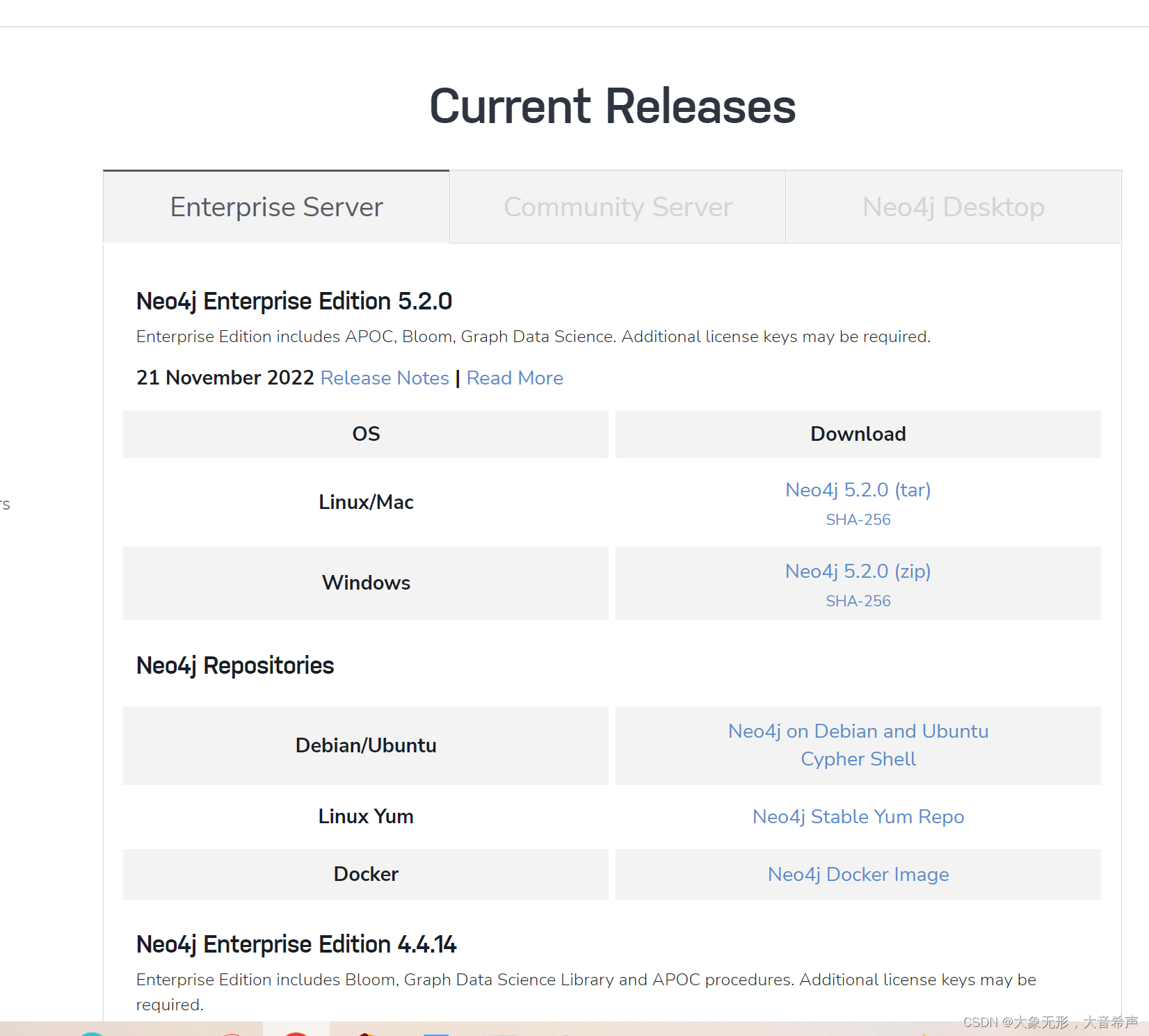Click the Neo4j Repositories heading
This screenshot has height=1036, width=1149.
point(235,665)
